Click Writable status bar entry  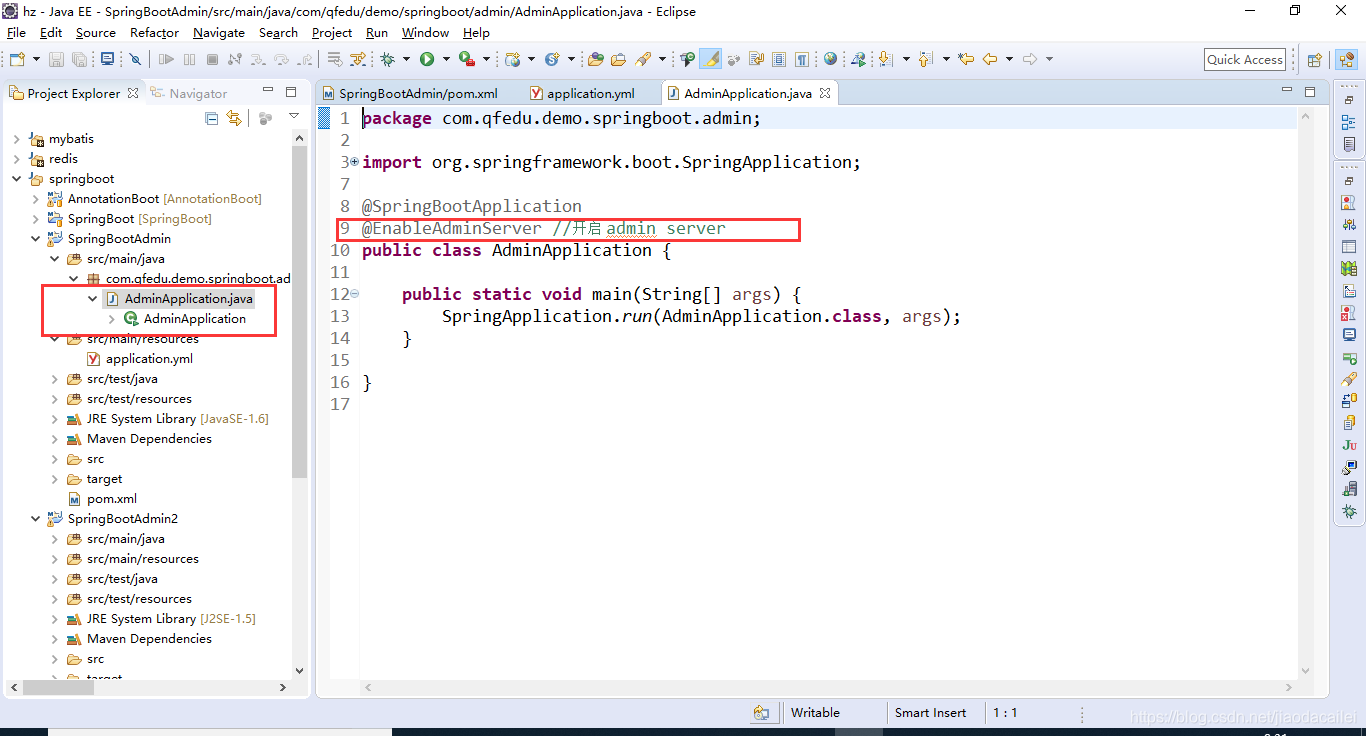tap(815, 713)
